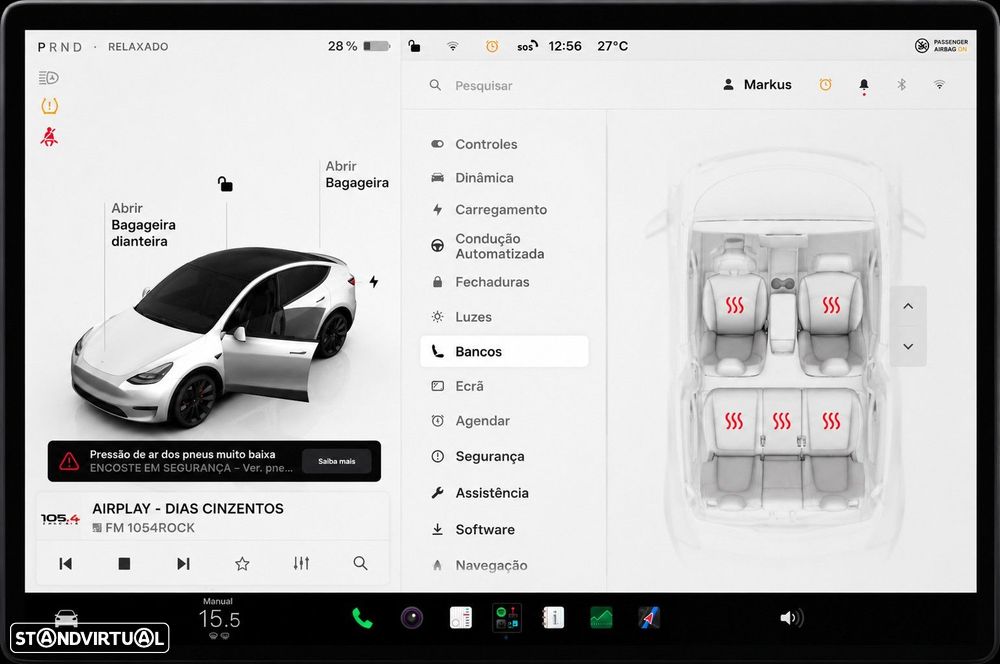Toggle the driver front-left seat heater
1000x664 pixels.
735,306
